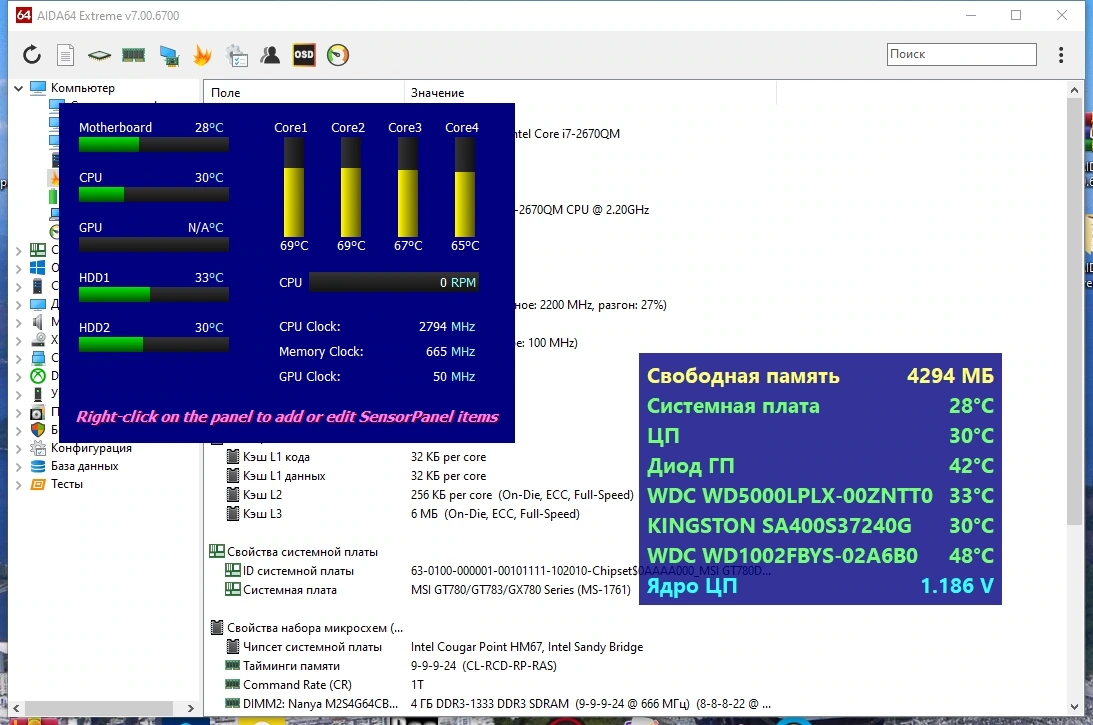Click the Кэш L1 кода row icon
The width and height of the screenshot is (1093, 725).
[233, 457]
